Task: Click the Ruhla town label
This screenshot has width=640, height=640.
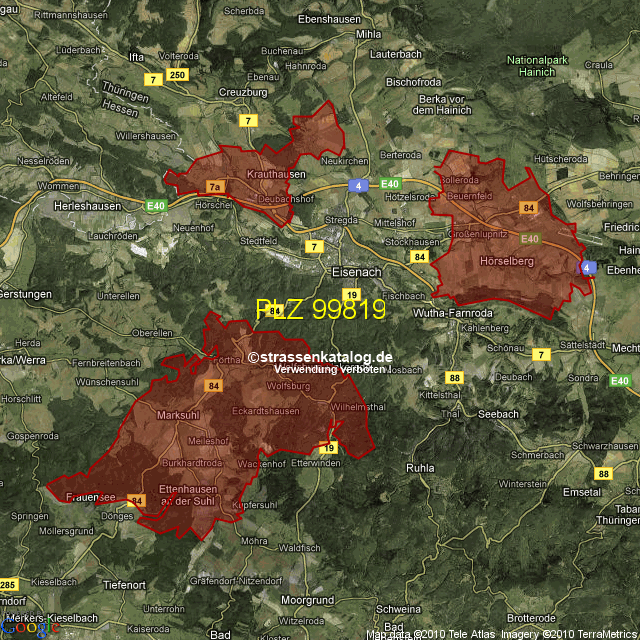Action: point(420,467)
